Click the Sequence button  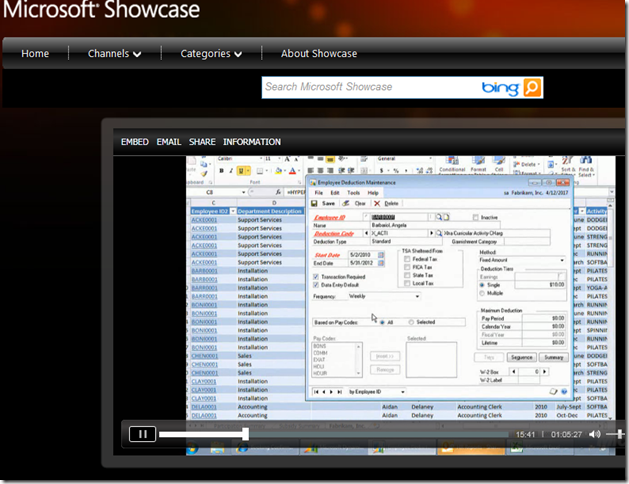click(x=521, y=357)
